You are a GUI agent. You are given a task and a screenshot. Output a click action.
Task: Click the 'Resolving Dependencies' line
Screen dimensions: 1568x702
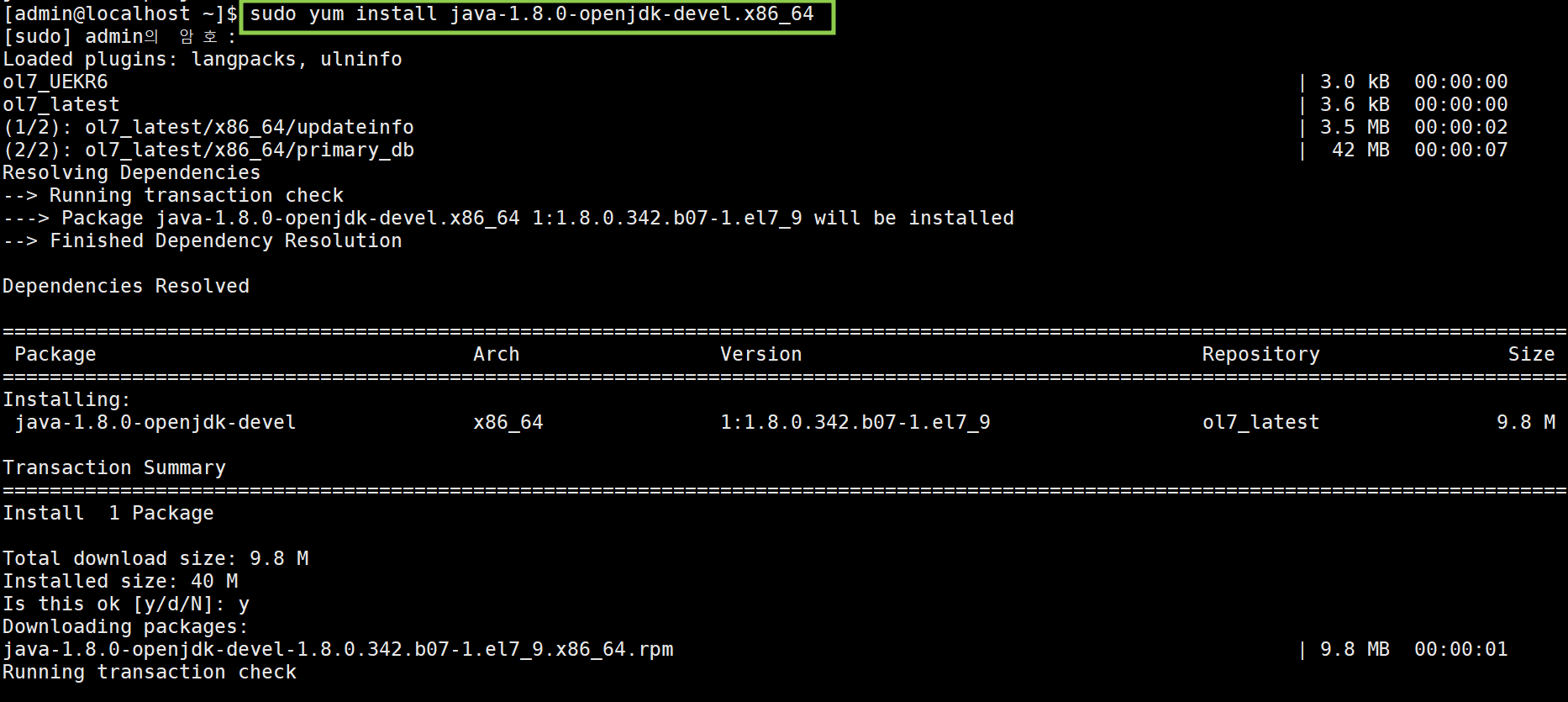(x=132, y=173)
